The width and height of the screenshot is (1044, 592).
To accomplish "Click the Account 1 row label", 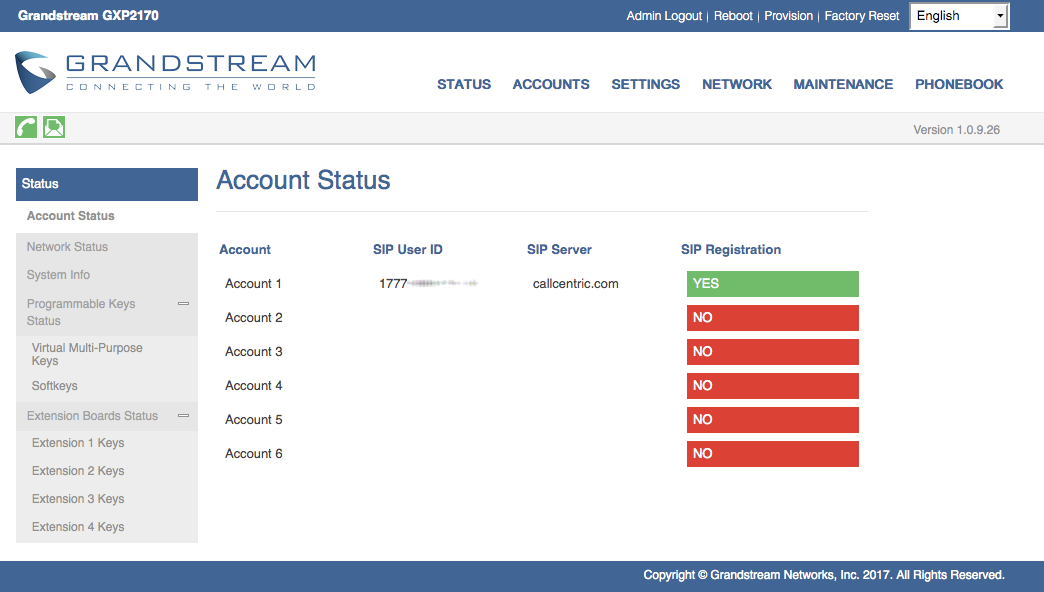I will tap(253, 284).
